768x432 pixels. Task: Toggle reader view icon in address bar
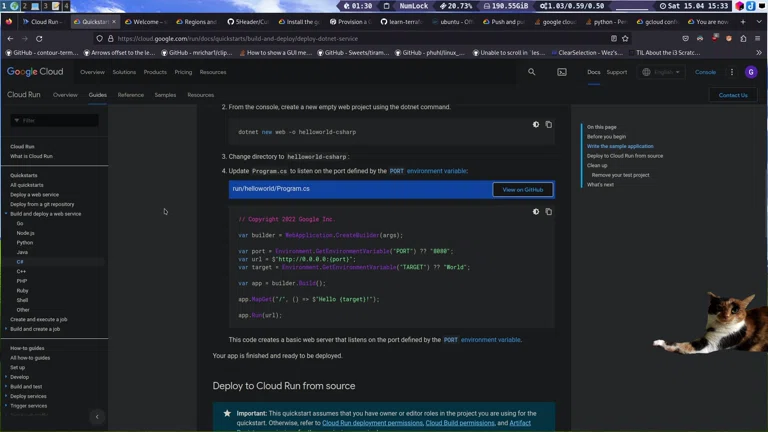coord(613,38)
